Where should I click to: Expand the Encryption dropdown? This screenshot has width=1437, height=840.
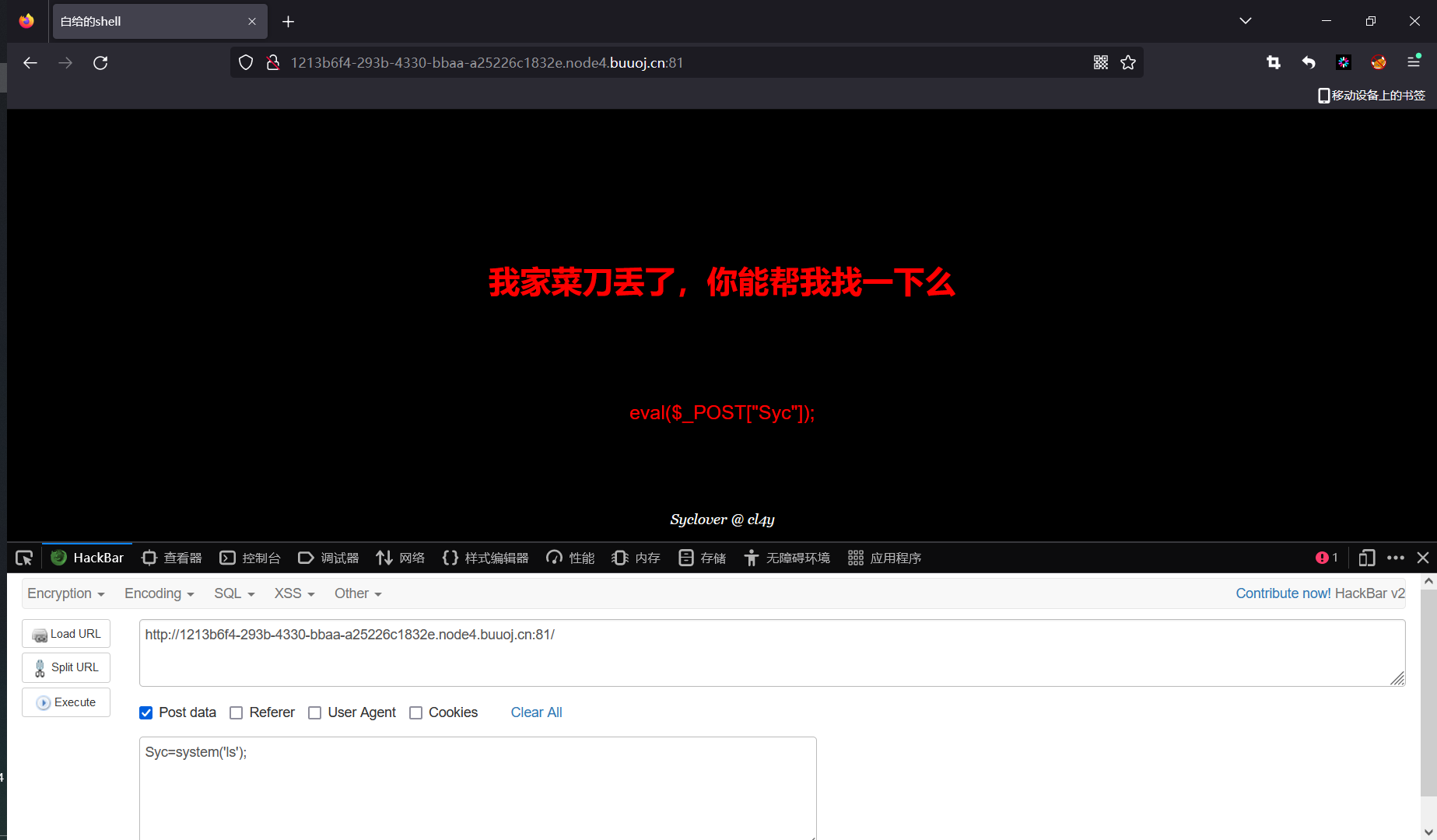pos(66,593)
